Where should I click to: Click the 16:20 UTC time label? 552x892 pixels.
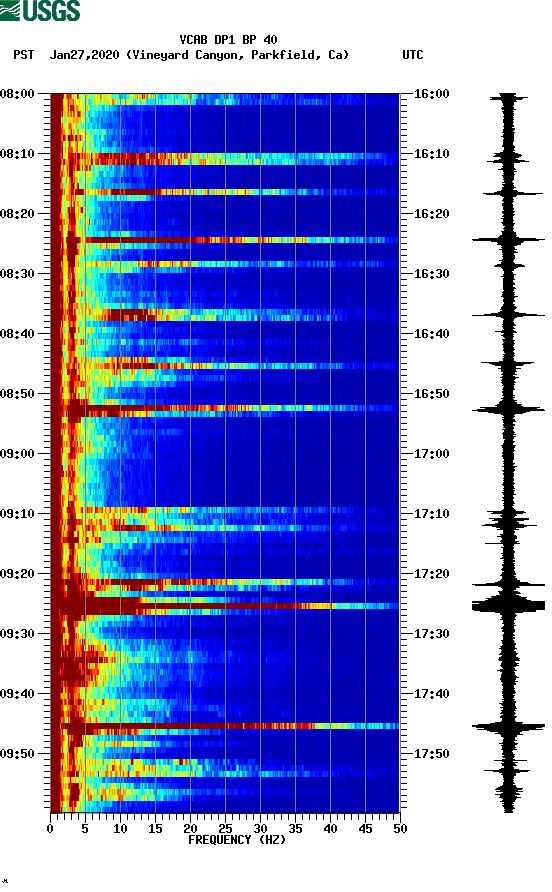pyautogui.click(x=431, y=214)
